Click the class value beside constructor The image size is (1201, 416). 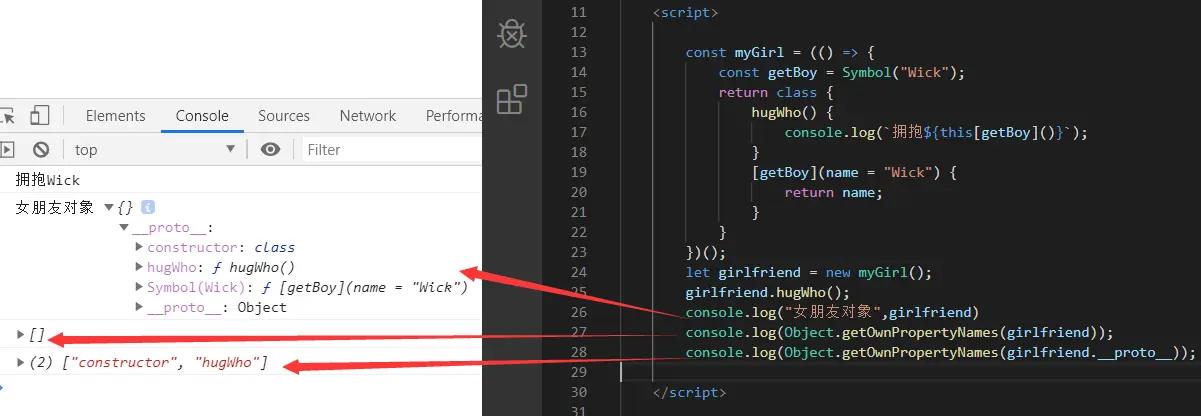[x=274, y=247]
